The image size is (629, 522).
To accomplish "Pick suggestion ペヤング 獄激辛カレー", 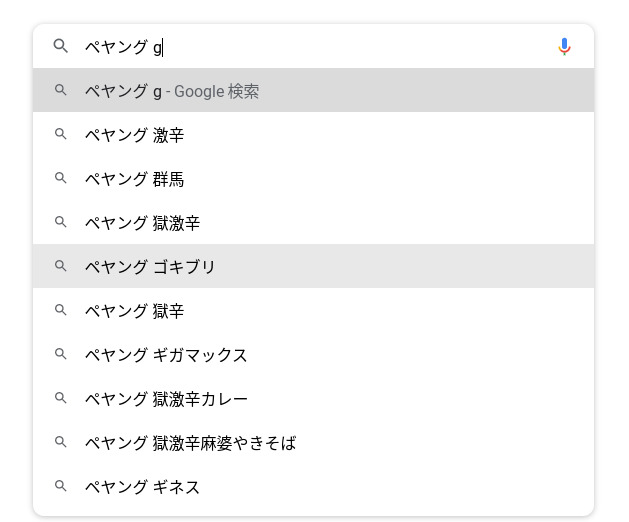I will pos(166,399).
